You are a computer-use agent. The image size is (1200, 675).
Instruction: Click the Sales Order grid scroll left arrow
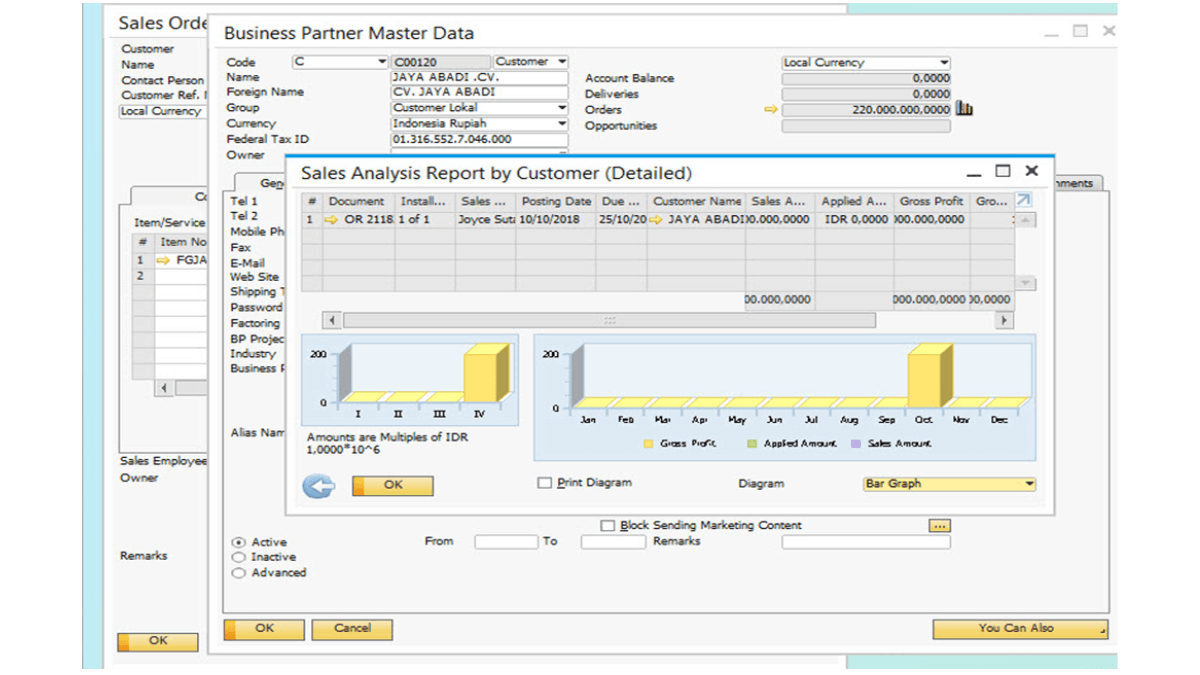[164, 387]
